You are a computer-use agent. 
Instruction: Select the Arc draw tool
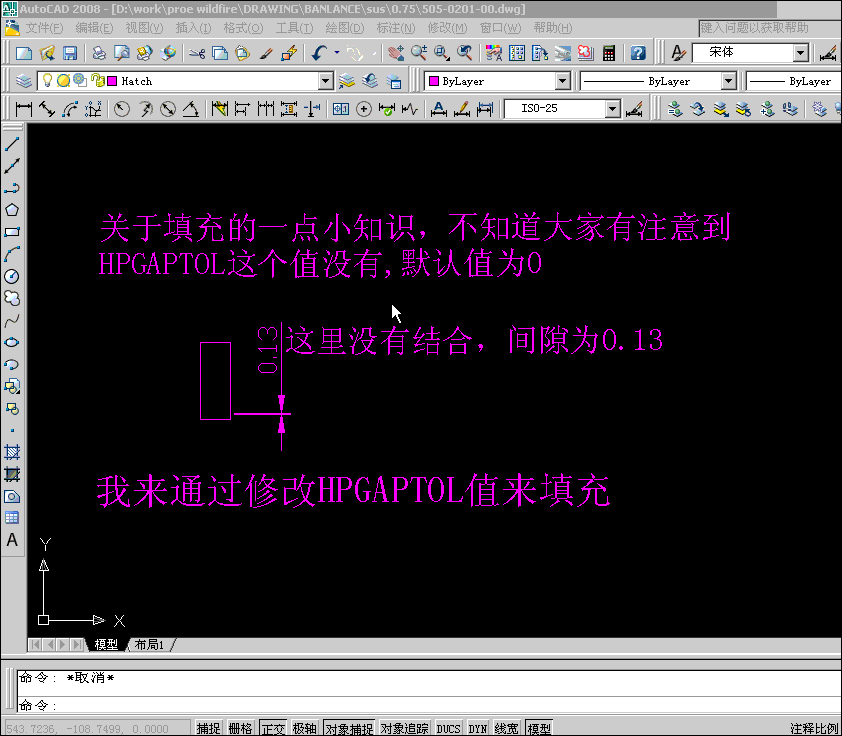12,254
